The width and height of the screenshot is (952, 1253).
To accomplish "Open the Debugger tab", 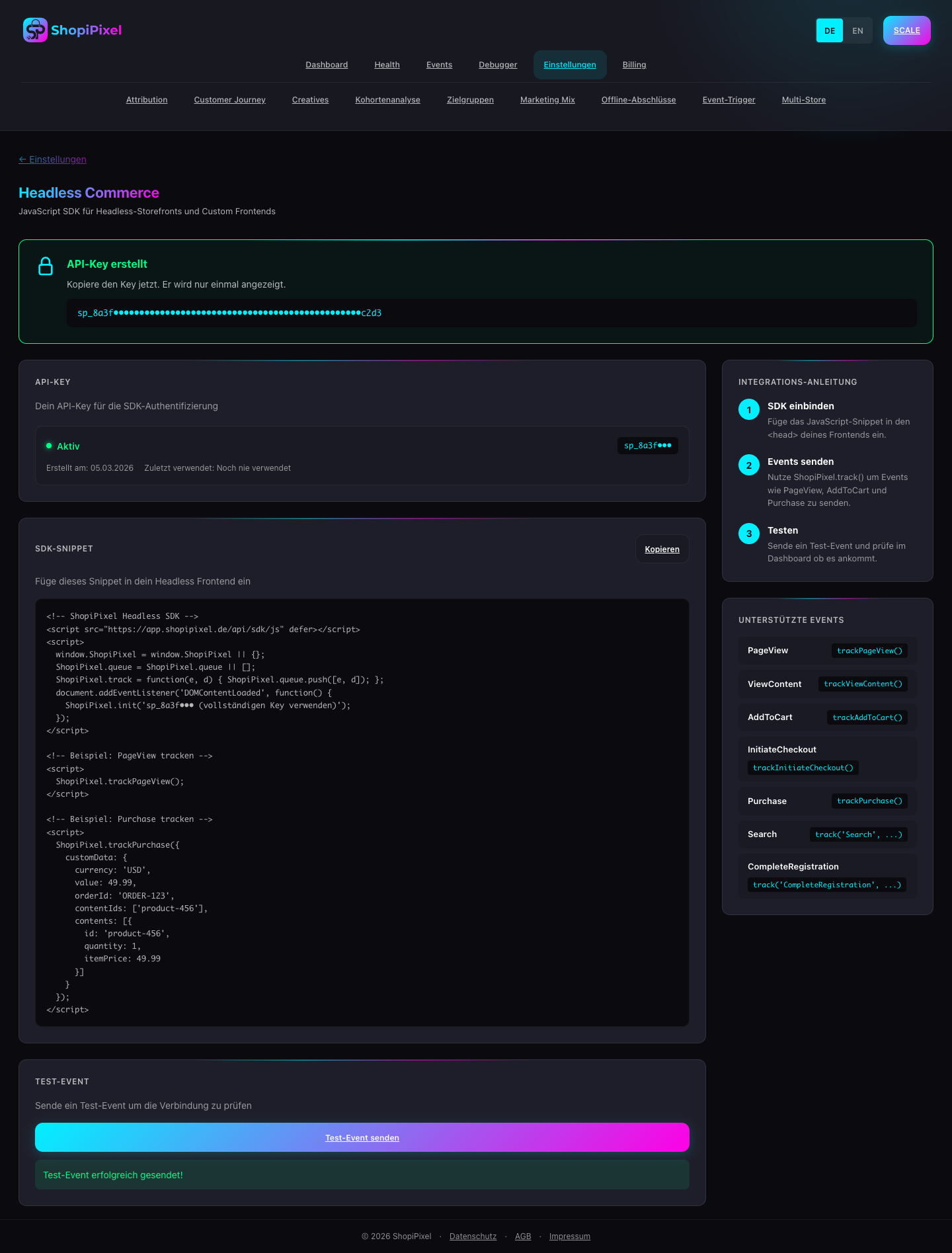I will click(498, 65).
